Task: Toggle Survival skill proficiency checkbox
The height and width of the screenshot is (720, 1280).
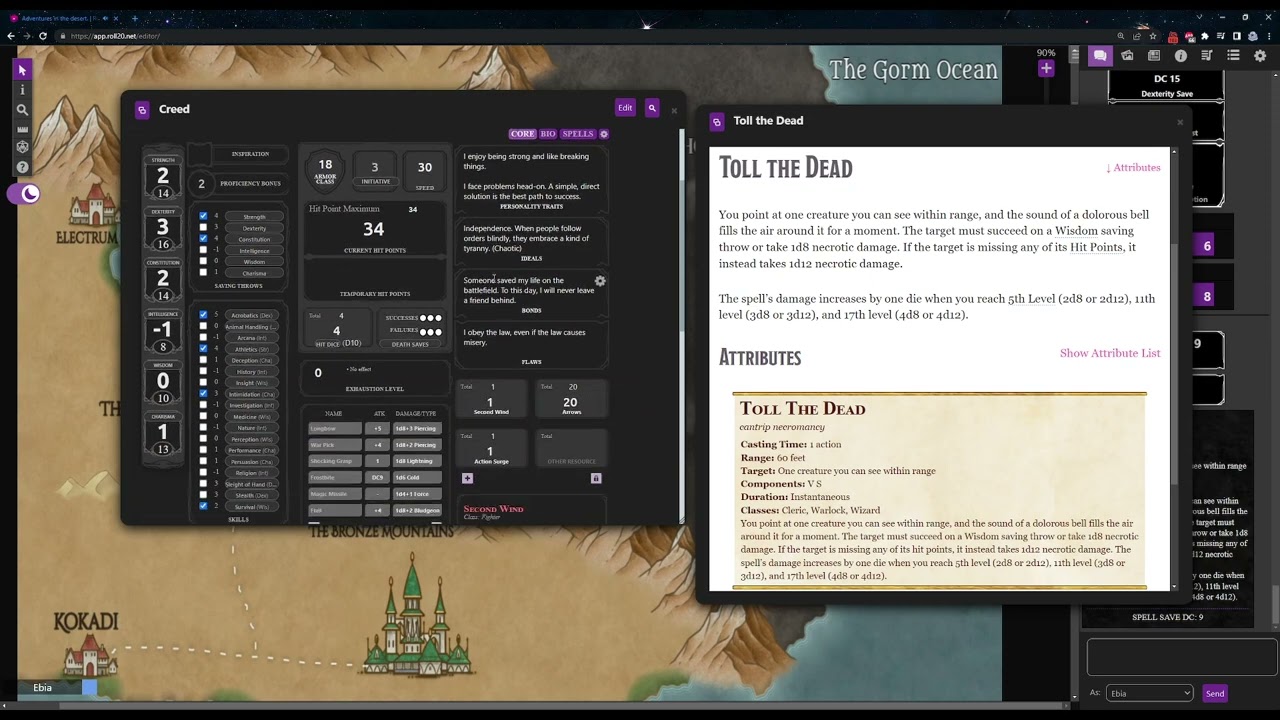Action: pos(204,506)
